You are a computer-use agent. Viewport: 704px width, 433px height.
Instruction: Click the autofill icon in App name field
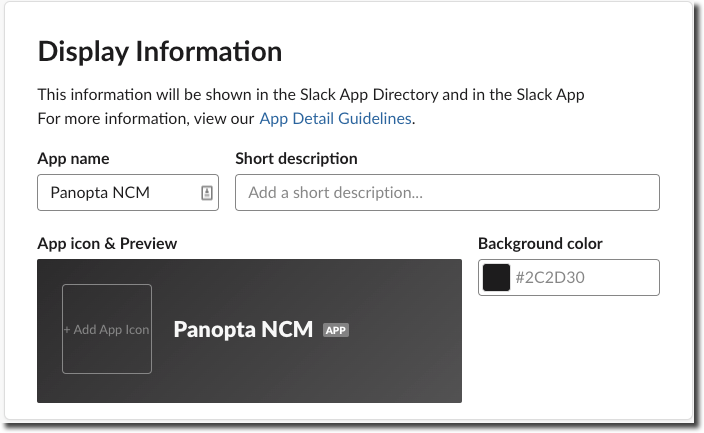[207, 193]
